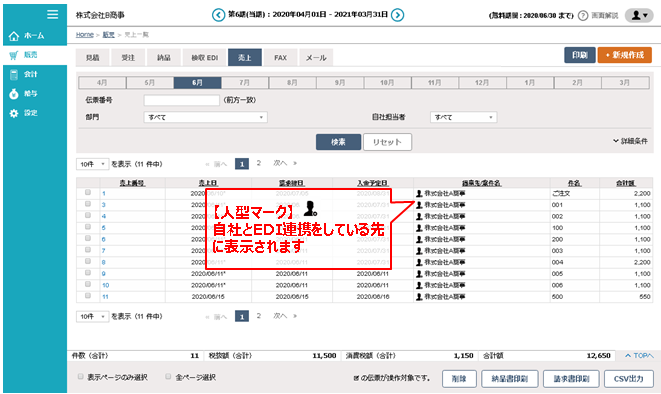Click person mark icon in row 11
The height and width of the screenshot is (394, 661).
click(x=419, y=297)
